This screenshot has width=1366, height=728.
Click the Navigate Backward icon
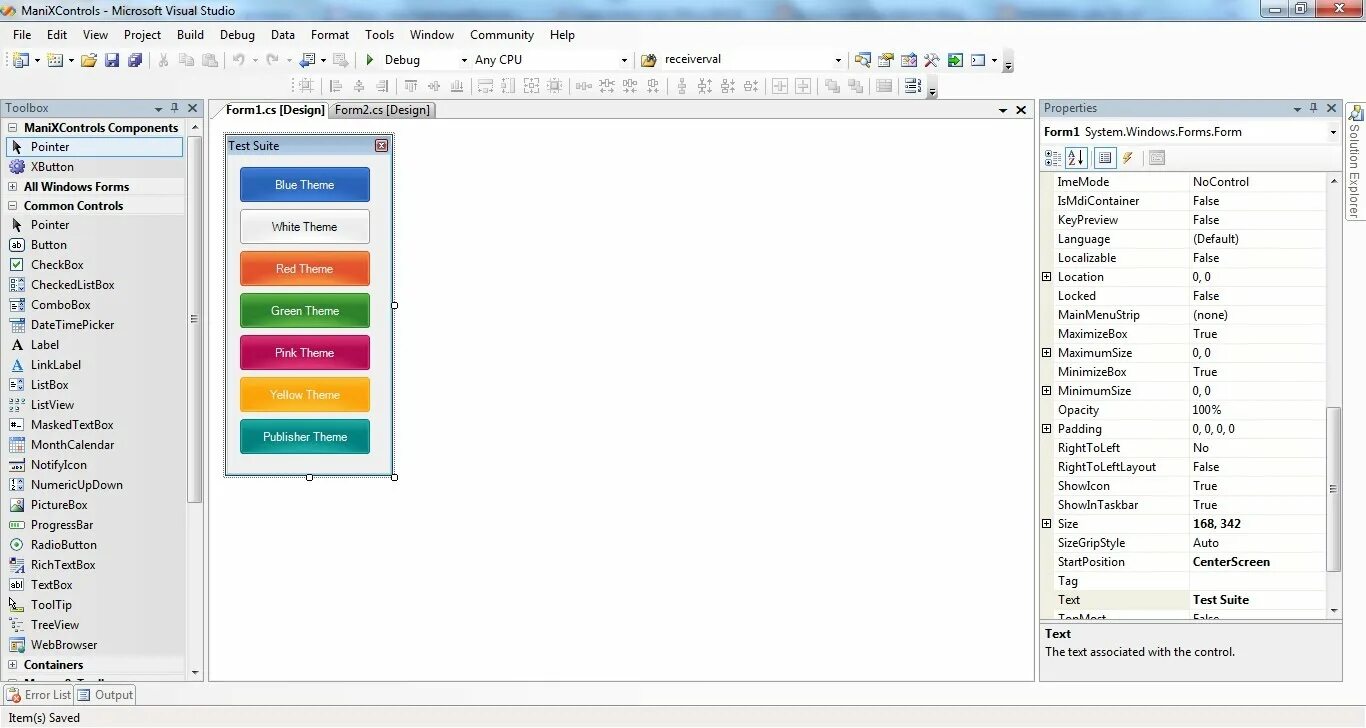(x=307, y=60)
